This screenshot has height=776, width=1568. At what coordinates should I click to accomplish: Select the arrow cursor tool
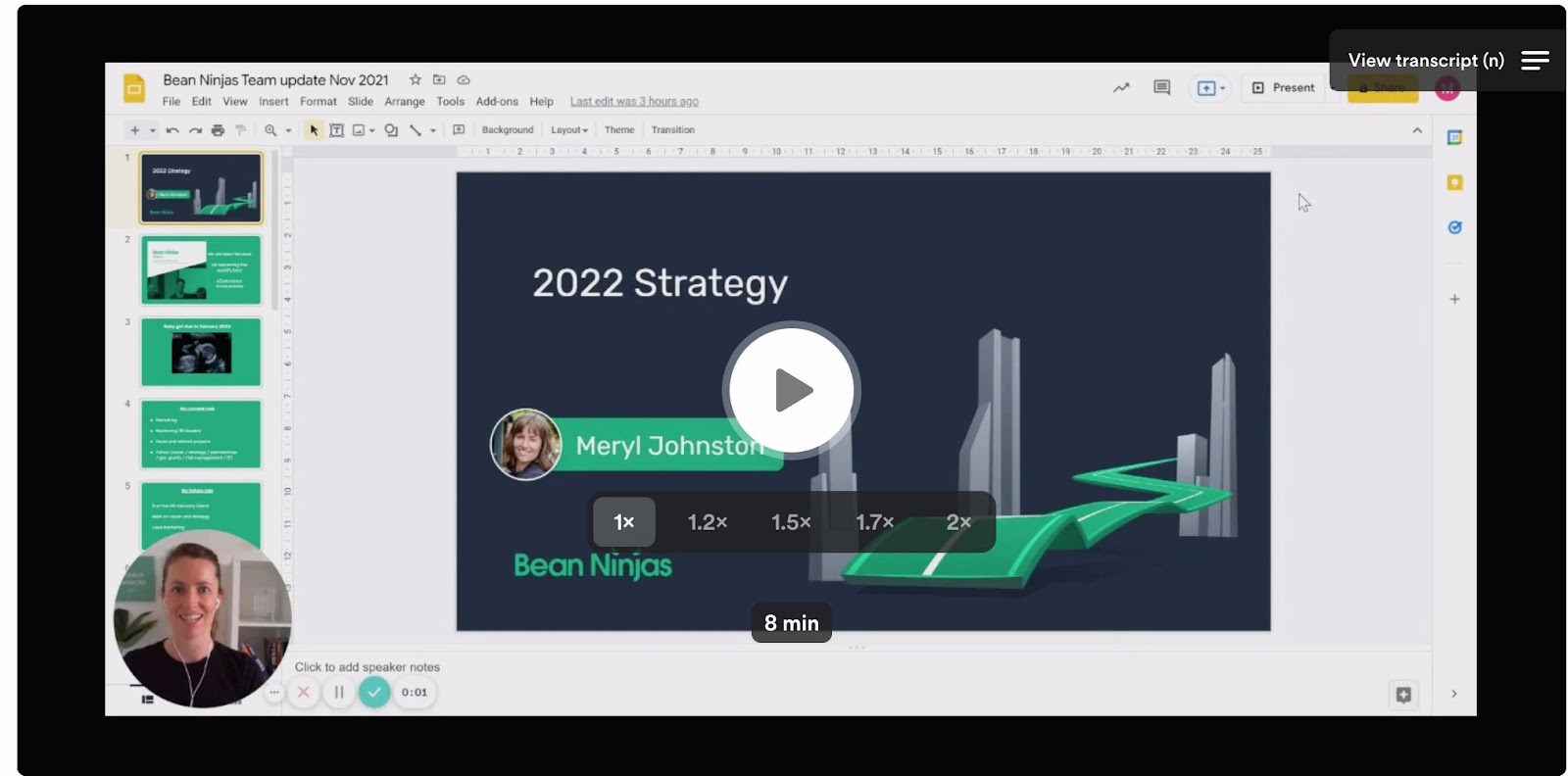pyautogui.click(x=314, y=130)
